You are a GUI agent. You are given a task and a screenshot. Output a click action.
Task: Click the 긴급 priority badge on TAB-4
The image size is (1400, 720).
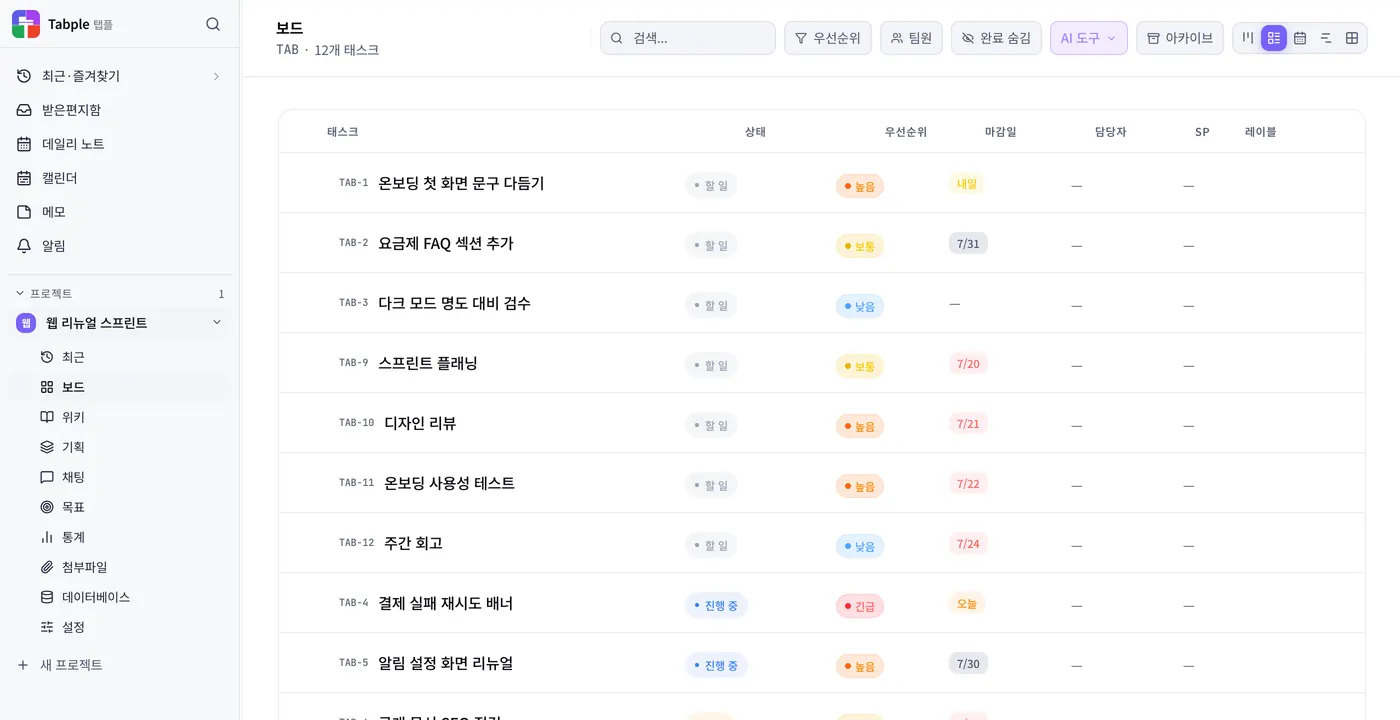[x=860, y=606]
